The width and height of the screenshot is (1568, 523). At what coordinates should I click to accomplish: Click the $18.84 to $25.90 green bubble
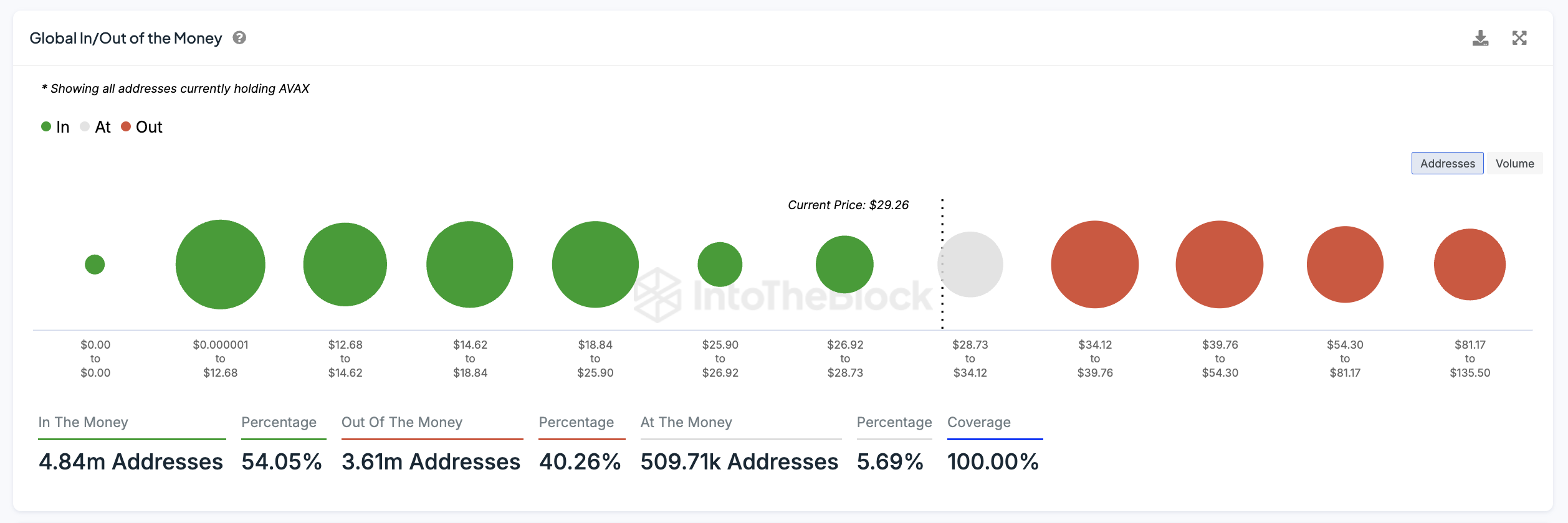[595, 264]
